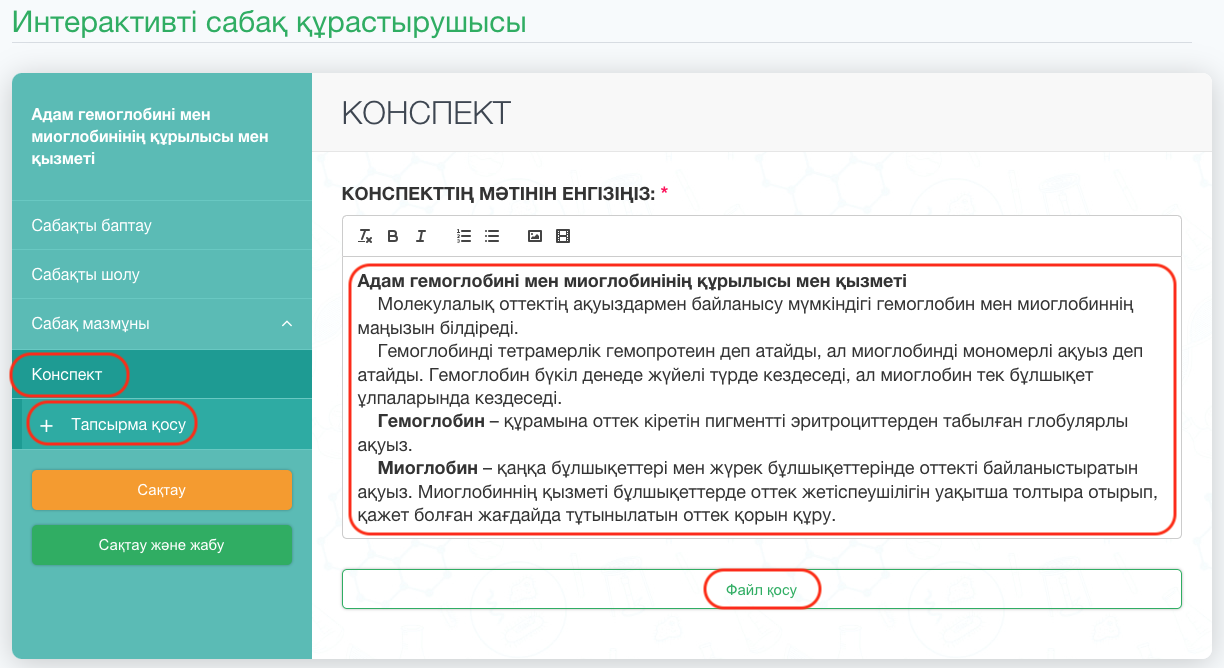Viewport: 1224px width, 668px height.
Task: Insert a bulleted list
Action: pyautogui.click(x=492, y=237)
